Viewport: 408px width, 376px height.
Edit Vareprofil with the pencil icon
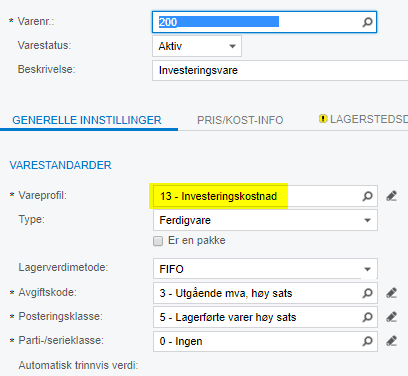click(x=391, y=196)
